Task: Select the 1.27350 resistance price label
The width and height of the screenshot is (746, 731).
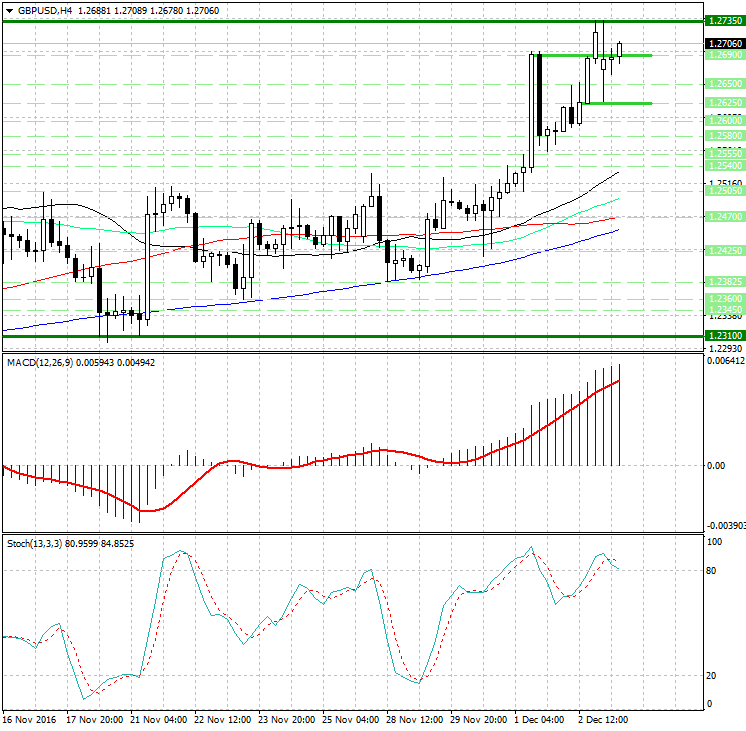Action: coord(723,21)
